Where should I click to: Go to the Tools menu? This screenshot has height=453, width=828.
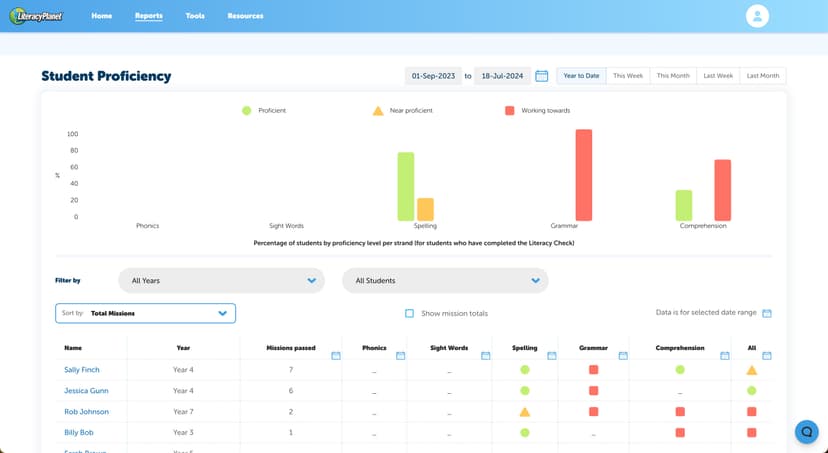point(195,16)
